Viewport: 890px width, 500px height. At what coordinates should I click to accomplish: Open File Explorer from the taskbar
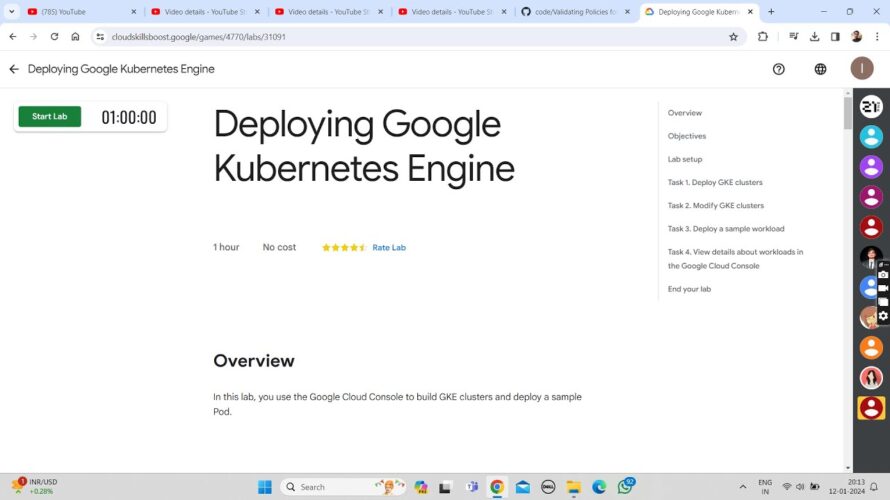point(573,487)
